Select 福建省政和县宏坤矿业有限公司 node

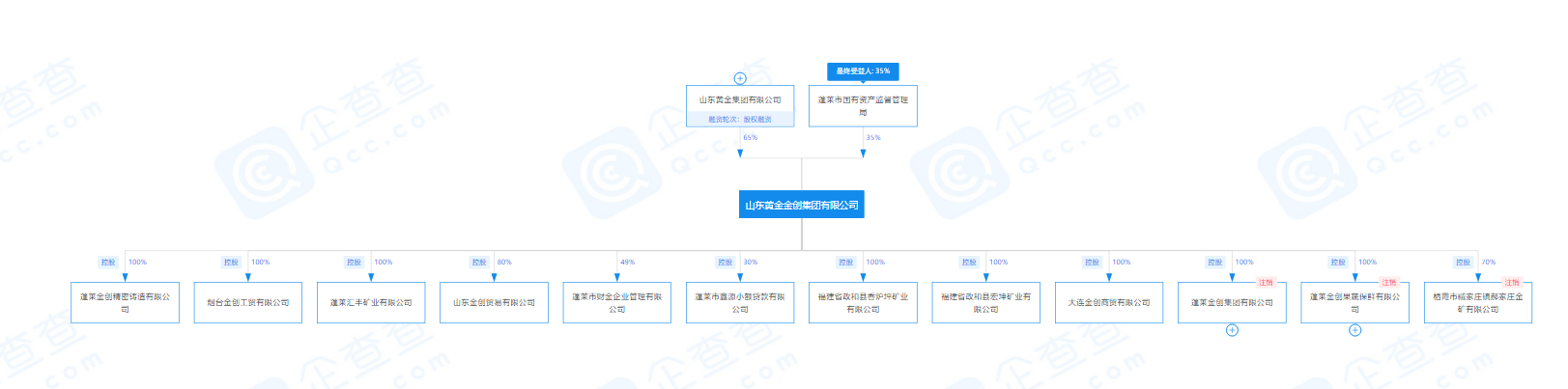[985, 302]
